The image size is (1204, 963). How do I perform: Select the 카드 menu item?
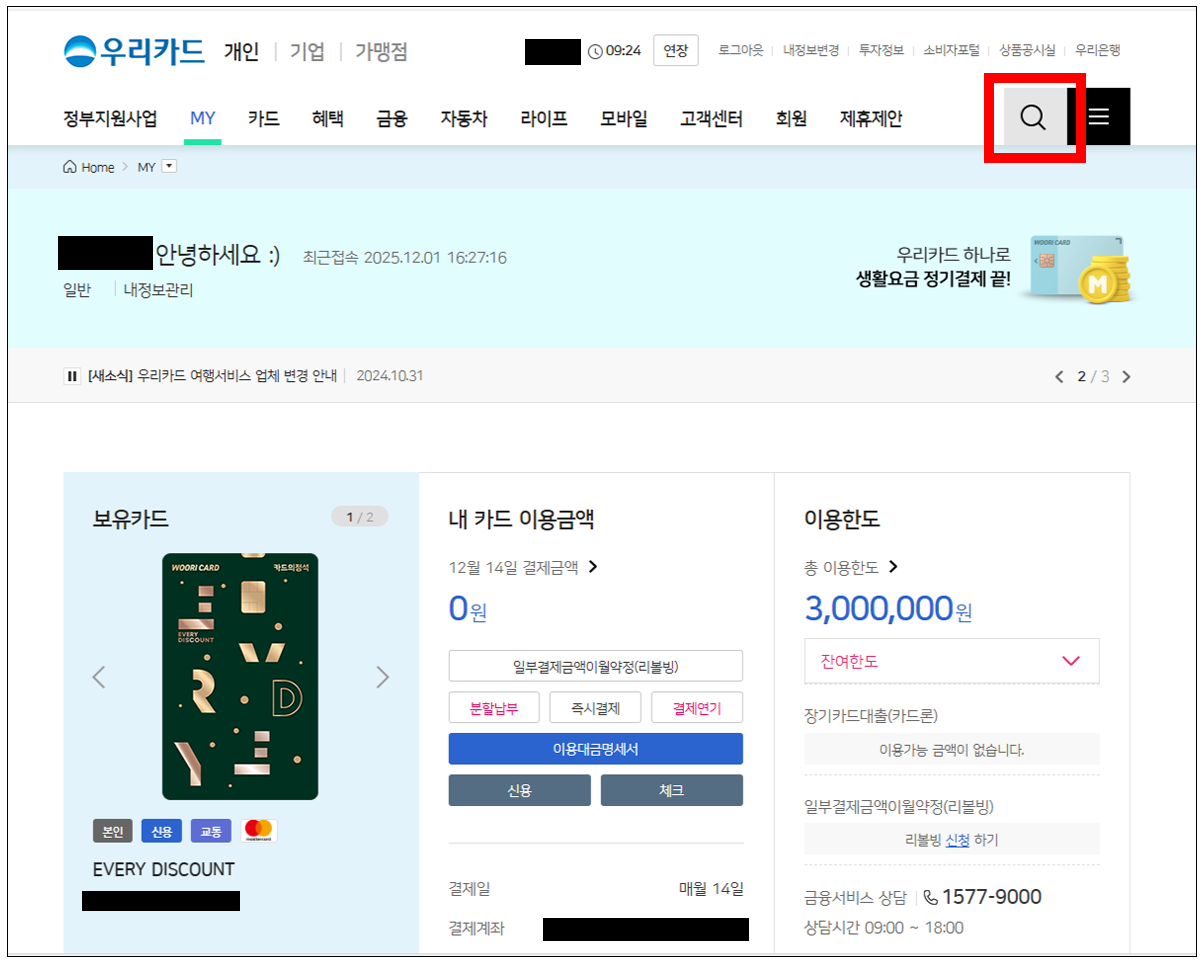263,119
